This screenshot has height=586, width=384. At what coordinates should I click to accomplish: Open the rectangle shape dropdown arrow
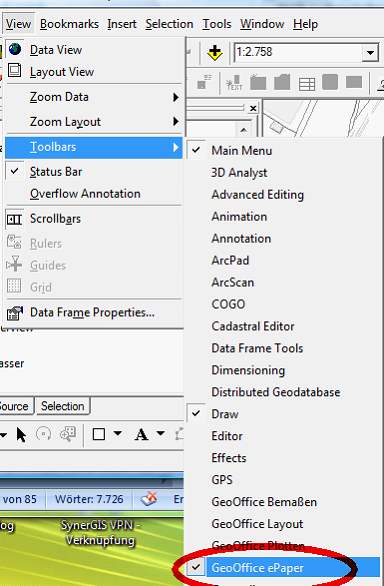(x=118, y=434)
